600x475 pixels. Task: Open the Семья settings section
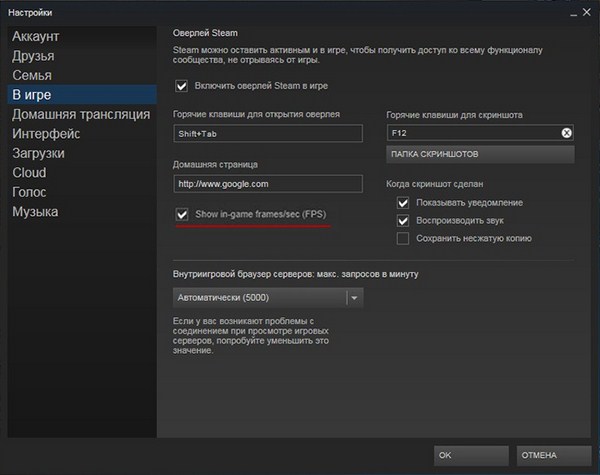[x=82, y=75]
